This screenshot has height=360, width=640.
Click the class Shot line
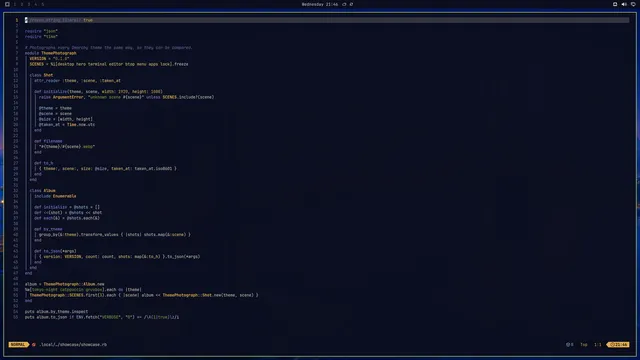41,75
